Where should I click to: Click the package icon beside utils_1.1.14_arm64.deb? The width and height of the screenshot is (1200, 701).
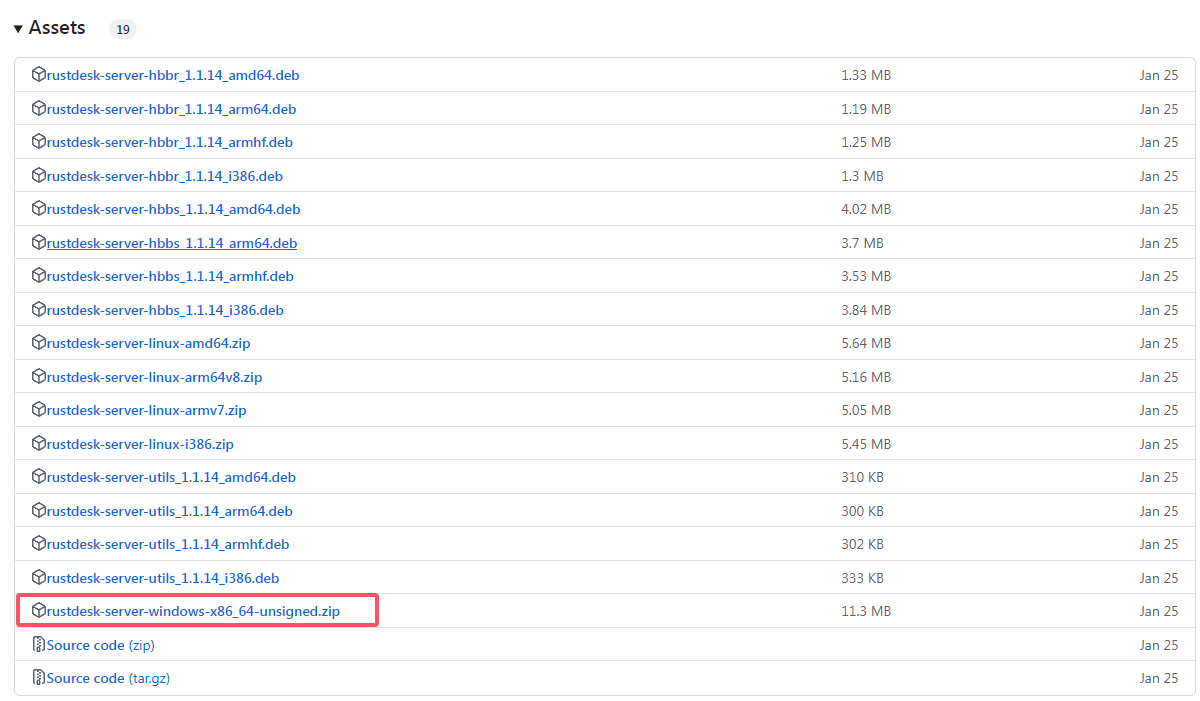[39, 510]
